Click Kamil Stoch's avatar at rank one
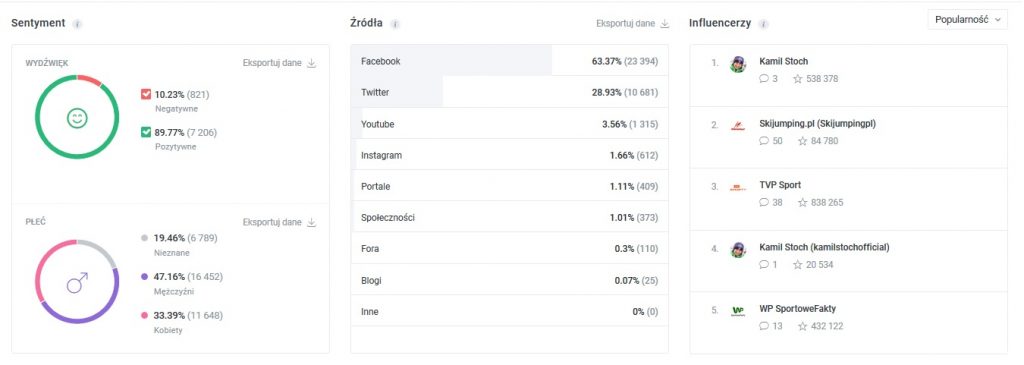1024x365 pixels. click(x=738, y=64)
